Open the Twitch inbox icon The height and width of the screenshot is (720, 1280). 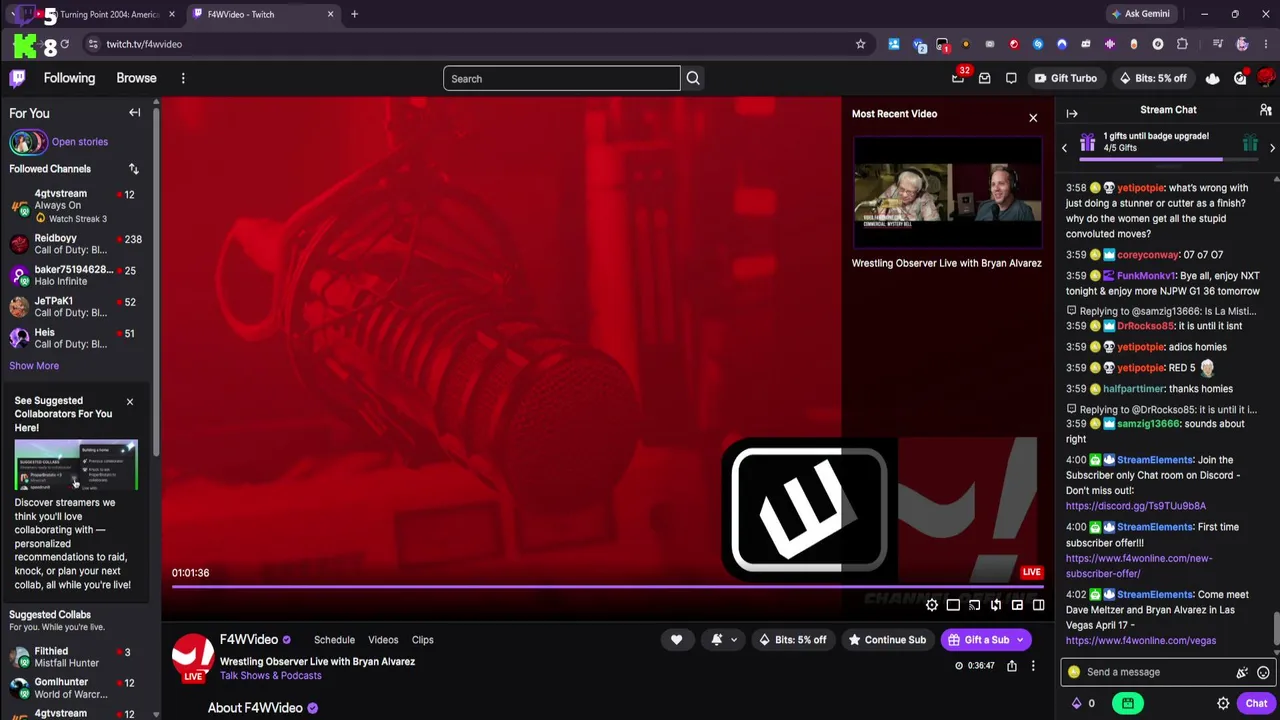click(x=985, y=78)
